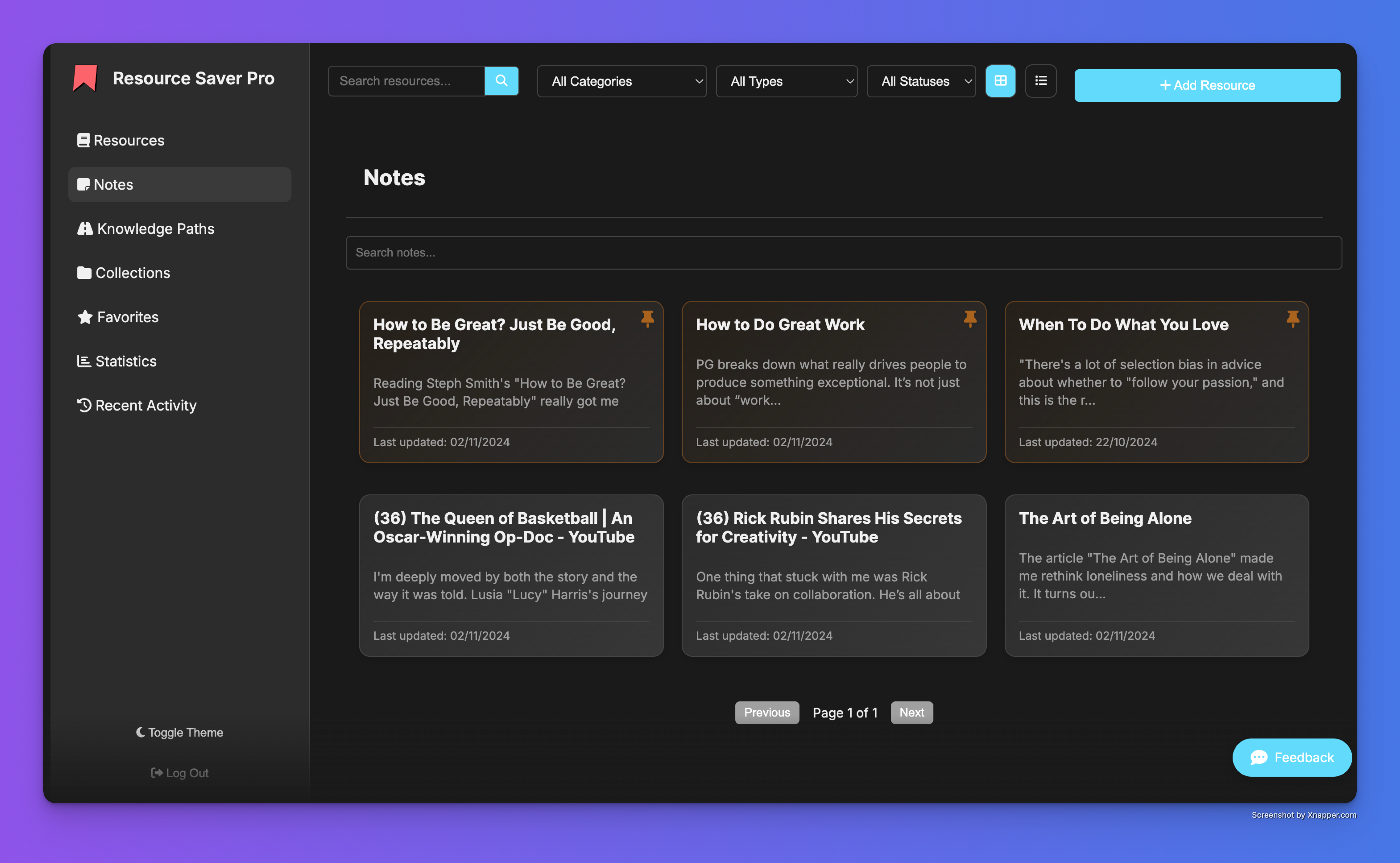Click the Statistics chart icon
This screenshot has height=863, width=1400.
click(x=84, y=361)
